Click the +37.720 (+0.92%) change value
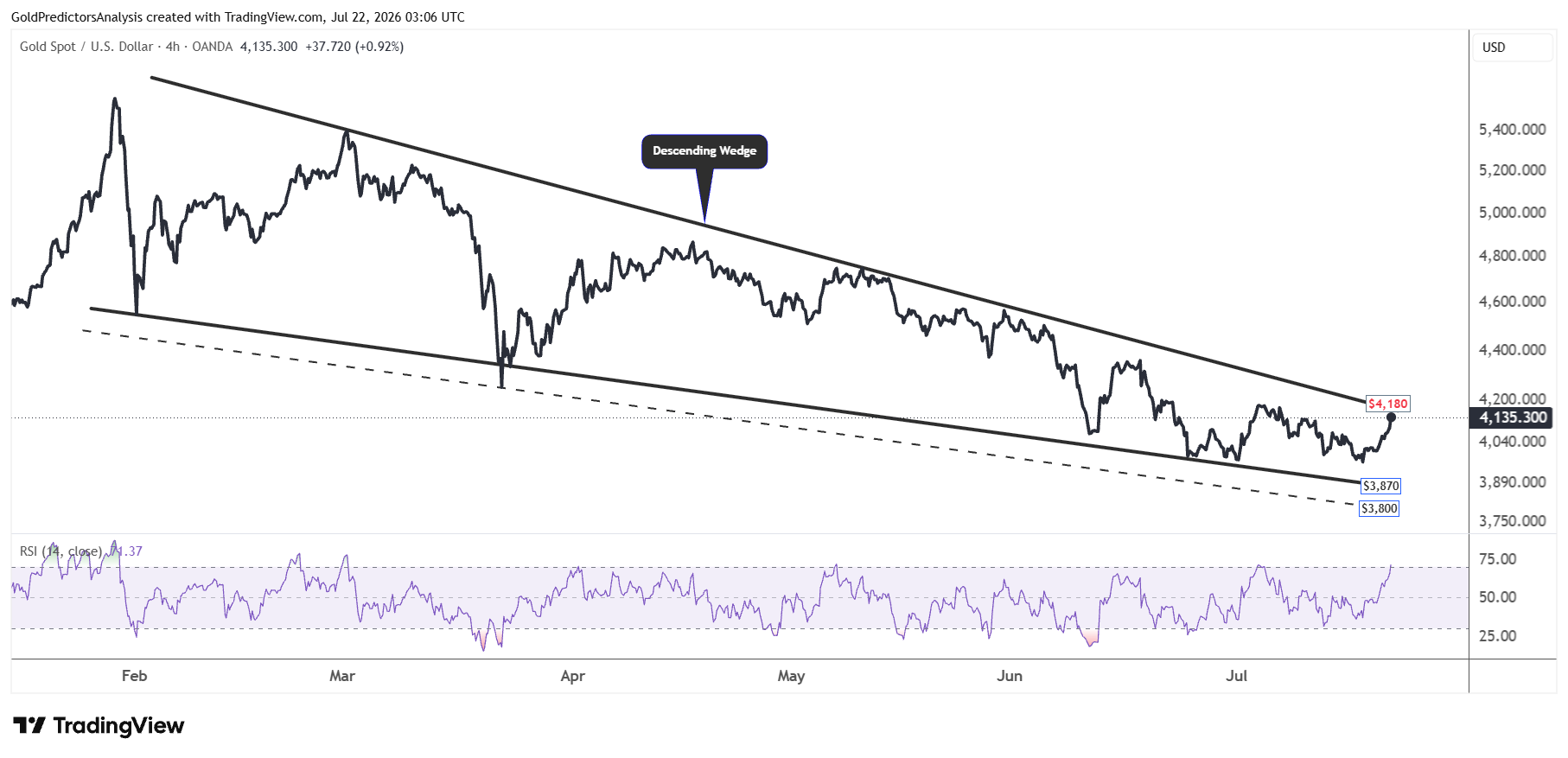Image resolution: width=1568 pixels, height=758 pixels. coord(354,47)
